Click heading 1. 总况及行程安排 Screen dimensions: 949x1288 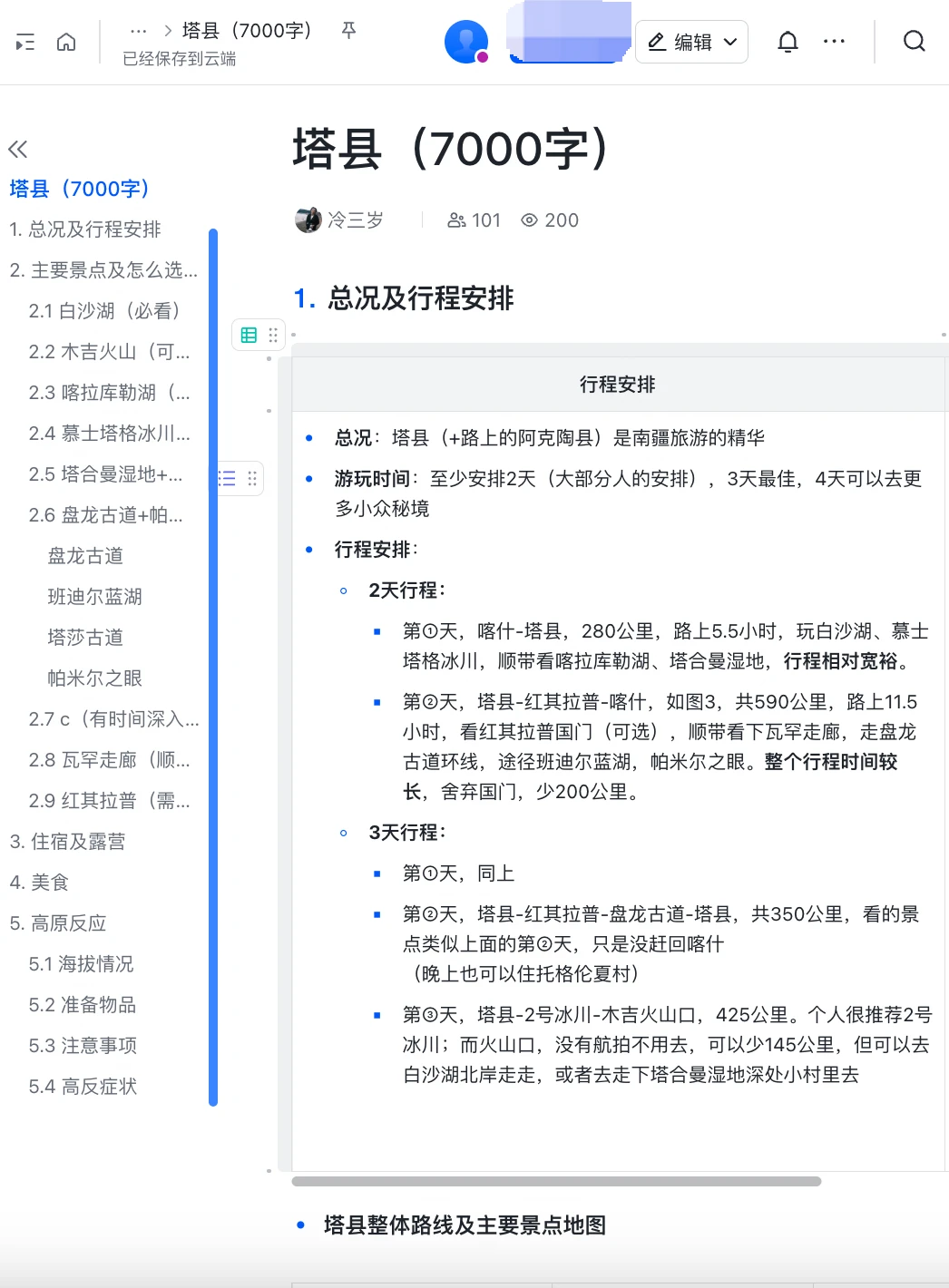[x=404, y=298]
